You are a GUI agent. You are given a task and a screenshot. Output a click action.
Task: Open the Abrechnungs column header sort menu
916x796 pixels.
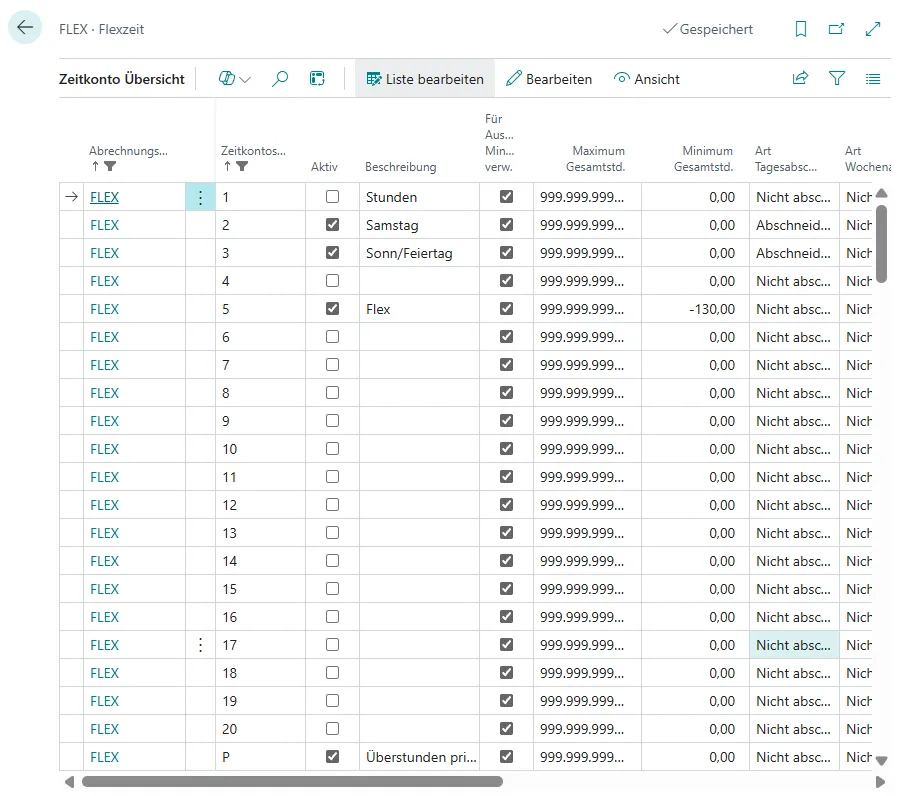pos(128,152)
